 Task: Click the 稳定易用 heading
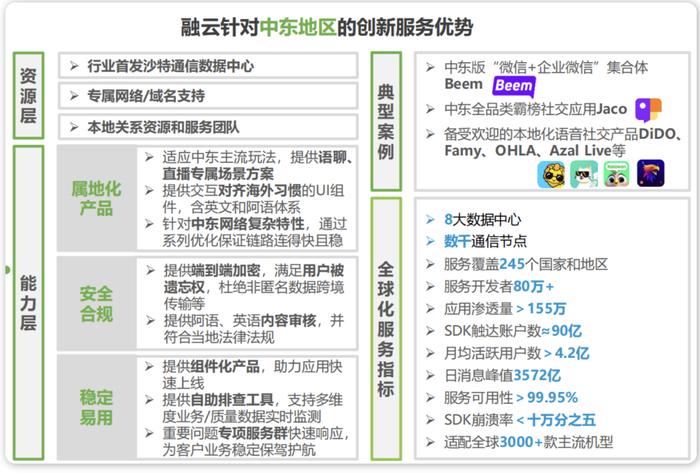coord(96,407)
